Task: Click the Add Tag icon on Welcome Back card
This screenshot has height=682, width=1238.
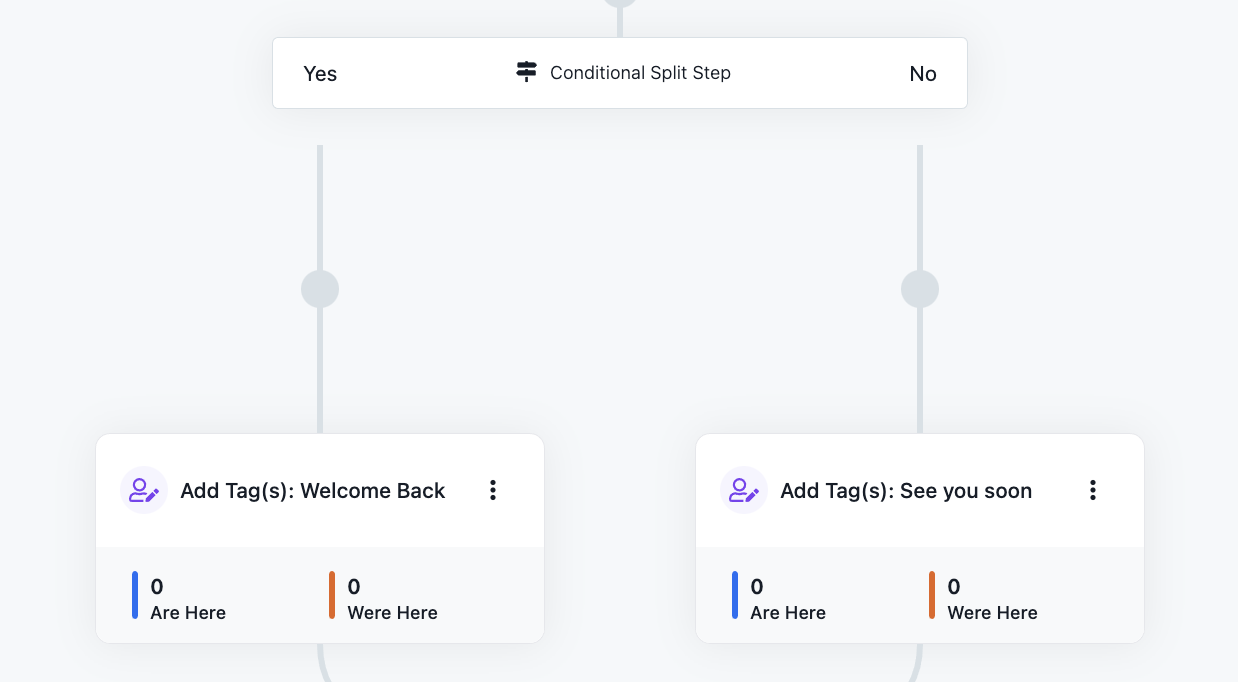Action: [x=143, y=490]
